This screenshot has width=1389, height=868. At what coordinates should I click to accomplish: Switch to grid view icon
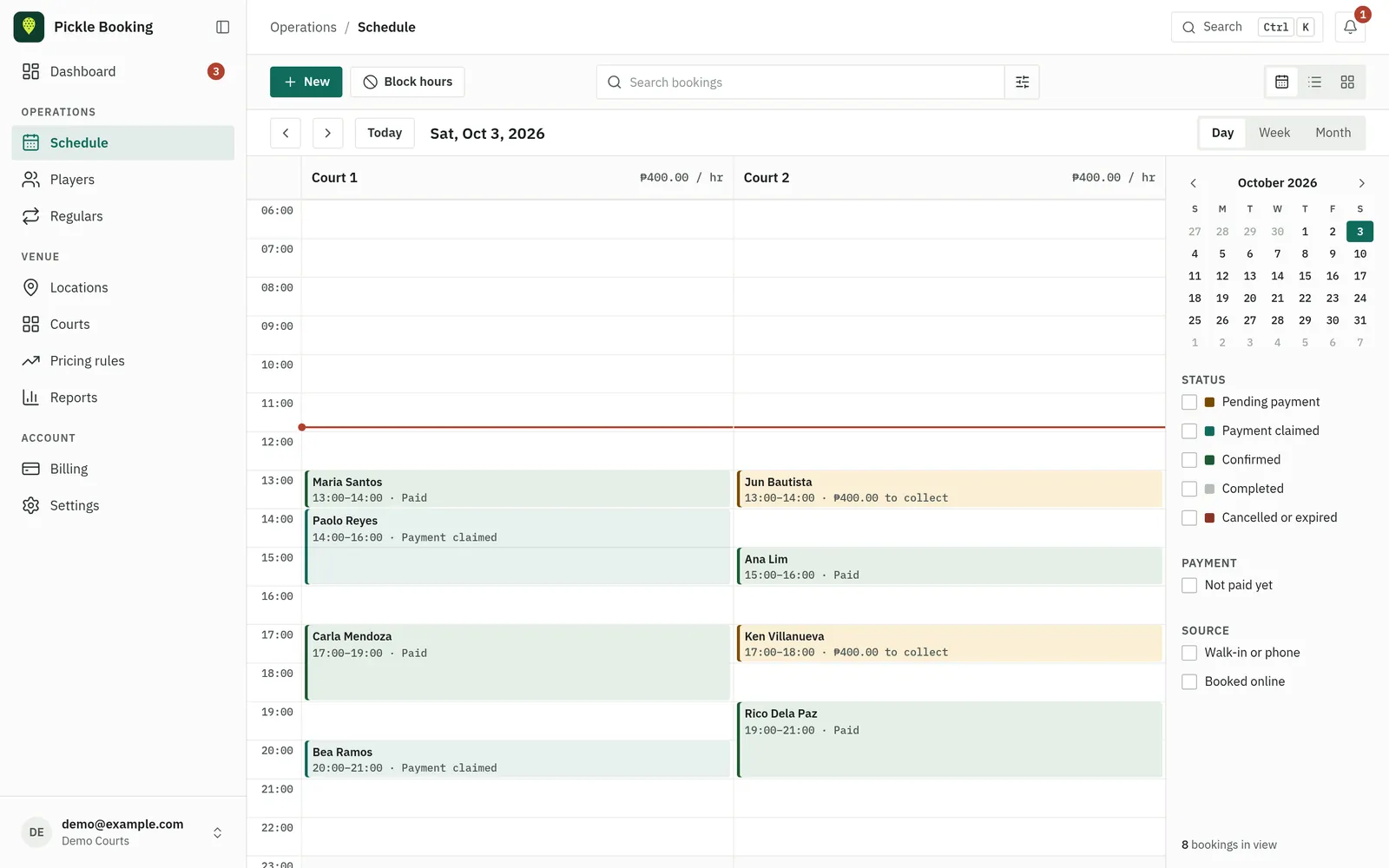tap(1347, 82)
